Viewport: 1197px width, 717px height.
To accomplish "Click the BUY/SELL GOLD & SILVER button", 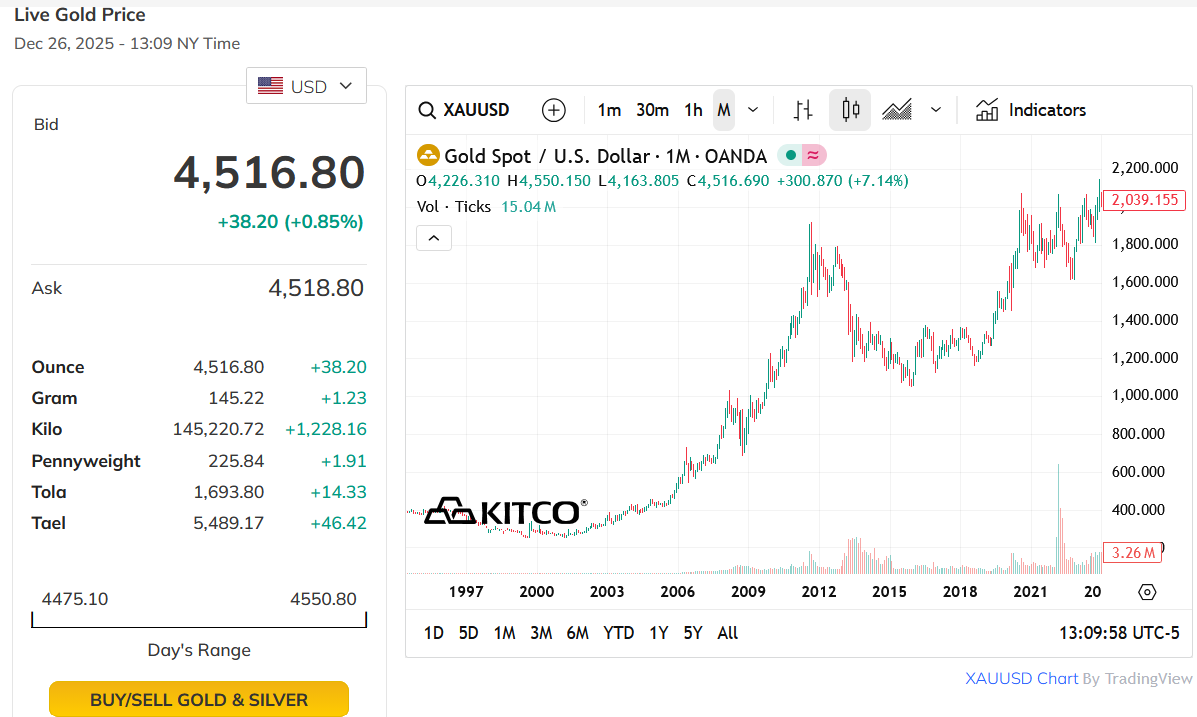I will pos(198,699).
